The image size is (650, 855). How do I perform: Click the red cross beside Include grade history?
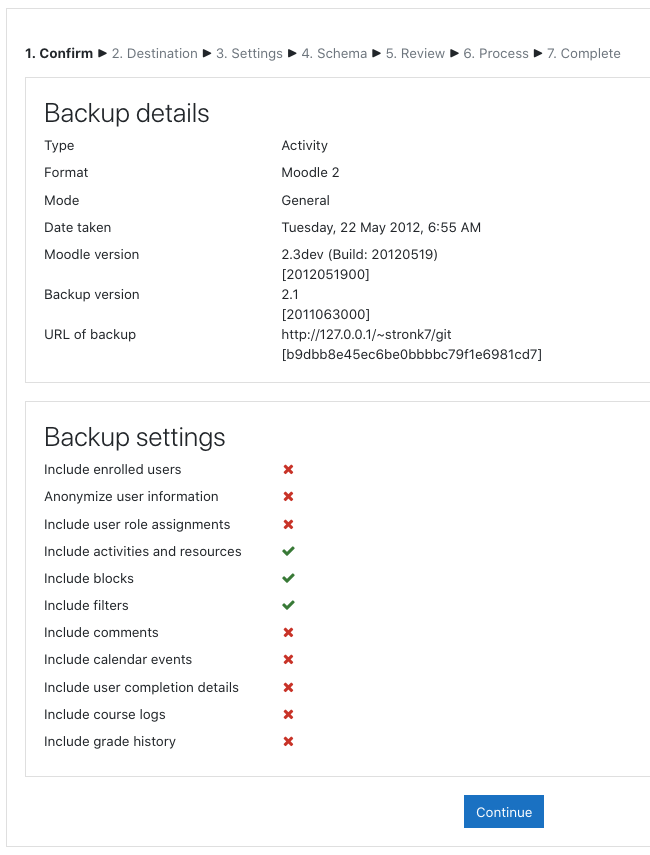click(288, 742)
